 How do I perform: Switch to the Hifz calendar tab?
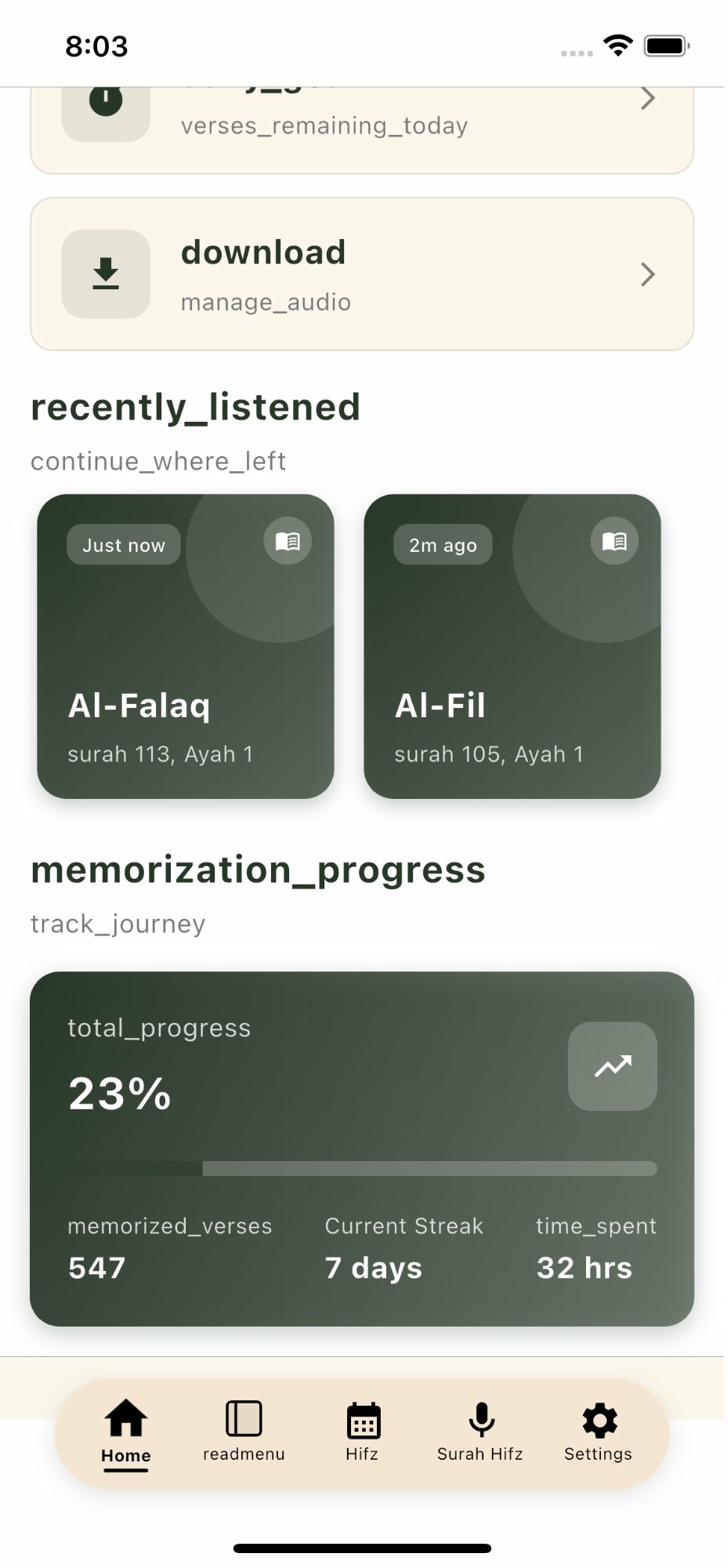tap(362, 1432)
